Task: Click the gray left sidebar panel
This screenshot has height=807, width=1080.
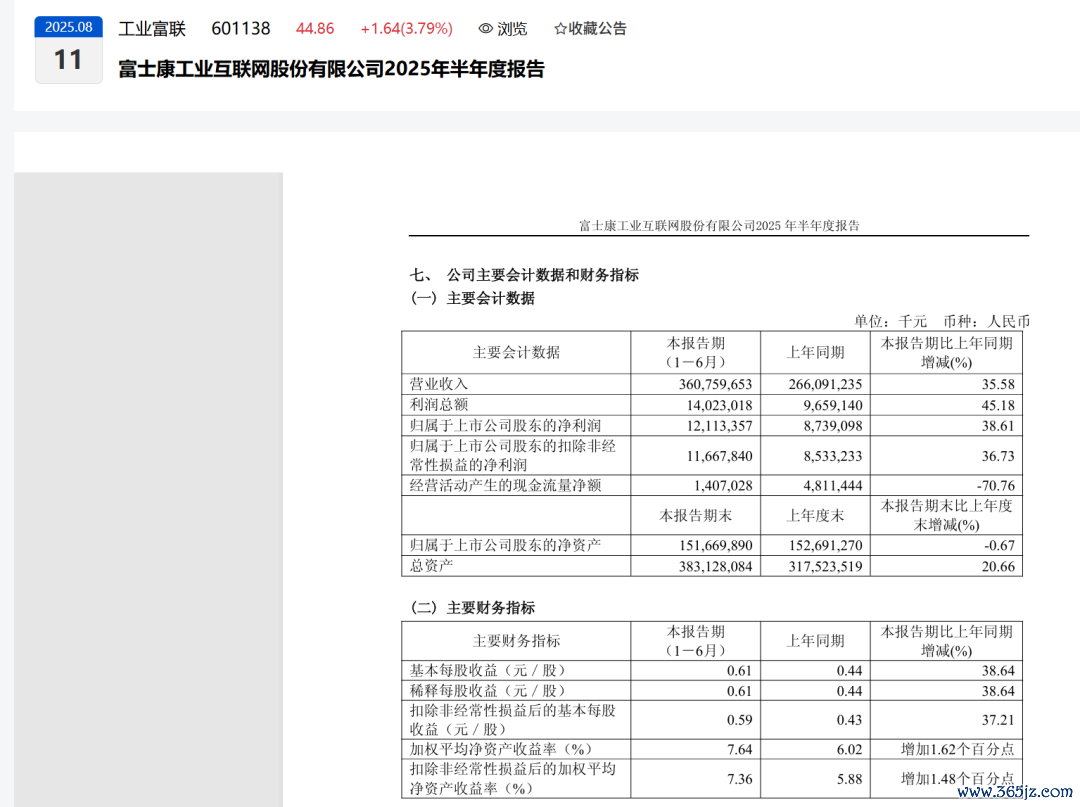Action: pyautogui.click(x=148, y=489)
